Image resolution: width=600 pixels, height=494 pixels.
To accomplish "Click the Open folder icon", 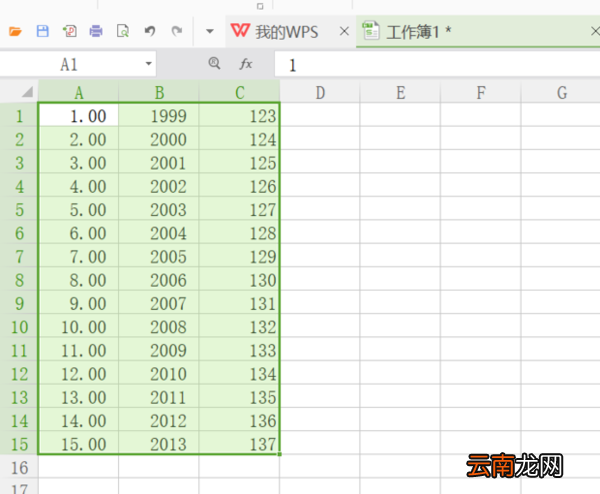I will click(x=15, y=31).
